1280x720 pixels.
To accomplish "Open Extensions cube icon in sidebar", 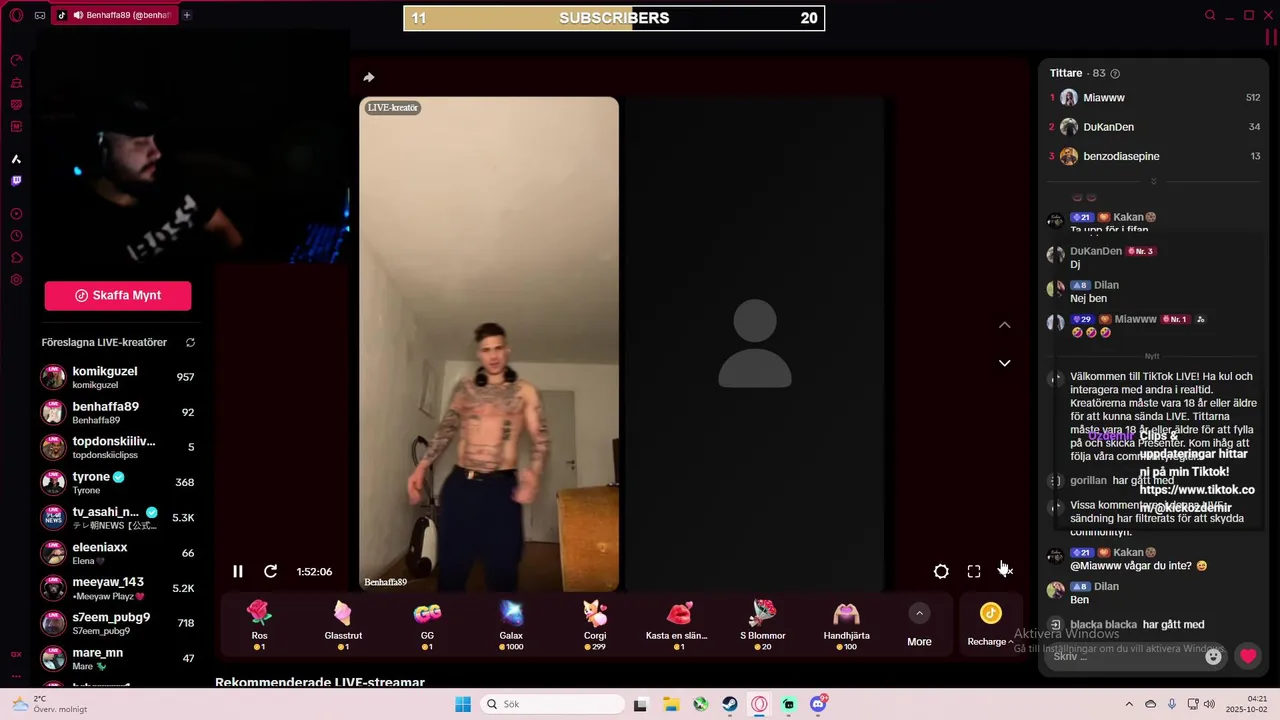I will click(16, 258).
